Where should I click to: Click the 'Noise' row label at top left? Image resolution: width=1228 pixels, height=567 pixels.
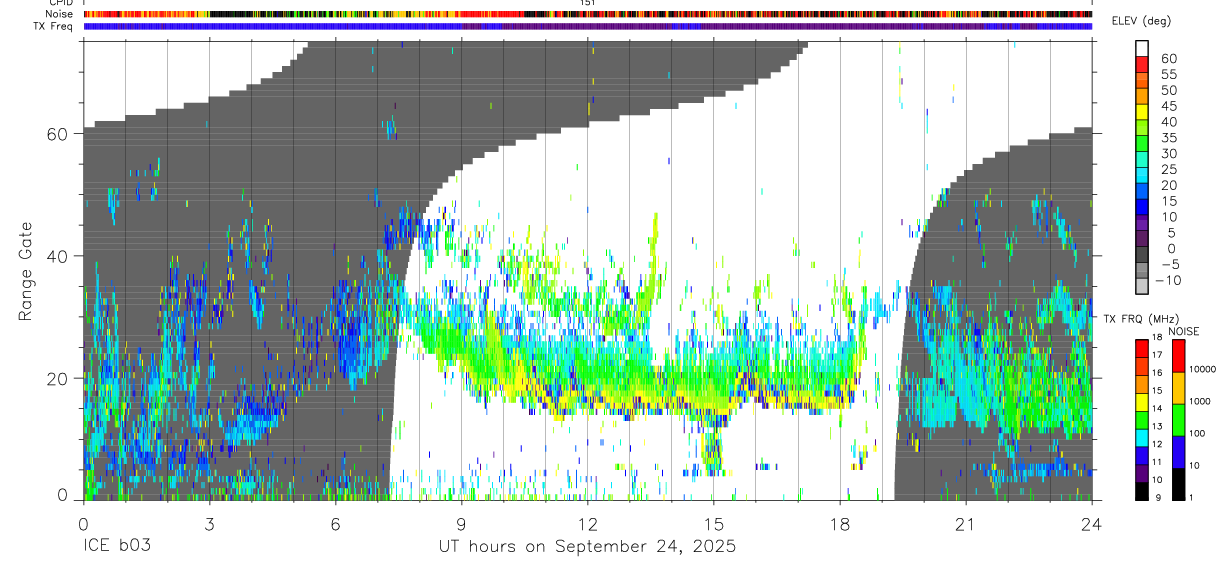click(60, 14)
